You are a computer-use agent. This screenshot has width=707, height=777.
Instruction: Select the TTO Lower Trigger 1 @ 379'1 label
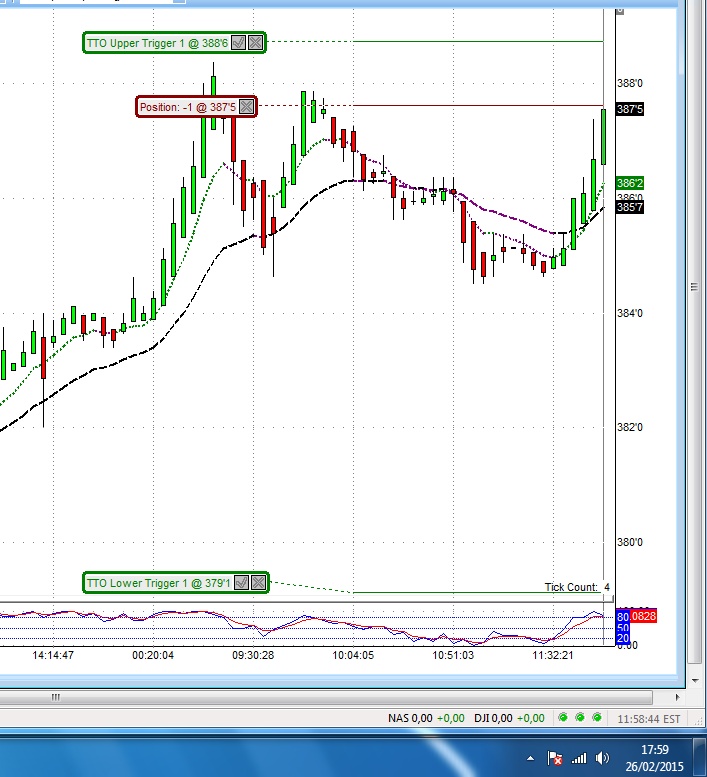click(x=159, y=583)
